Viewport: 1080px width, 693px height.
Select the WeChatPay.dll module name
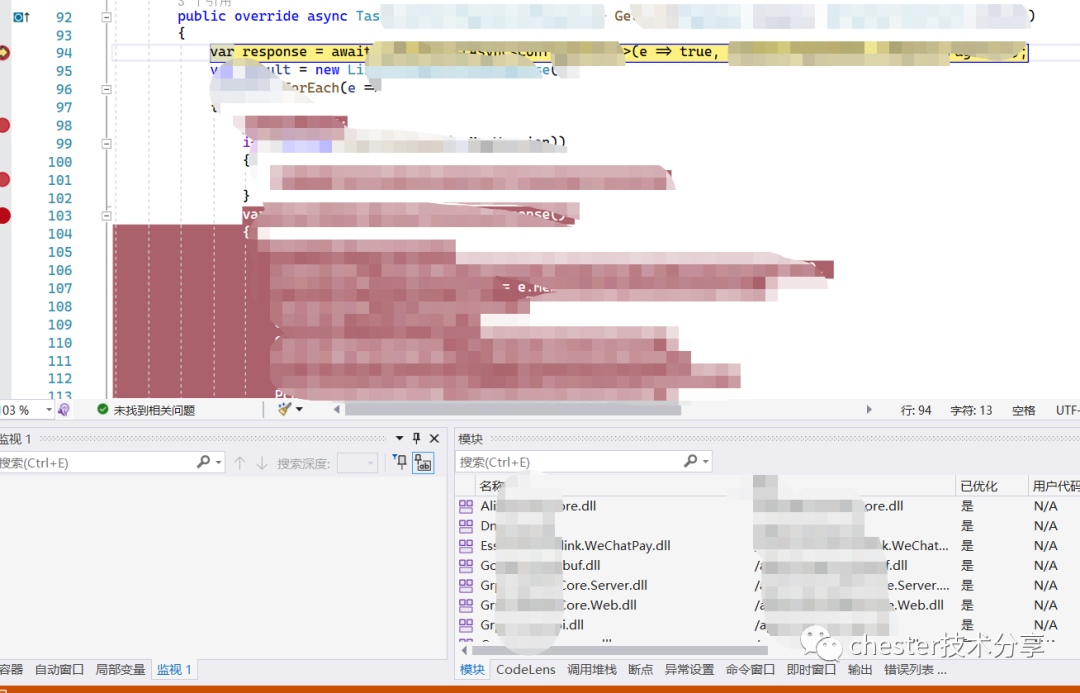click(x=575, y=546)
